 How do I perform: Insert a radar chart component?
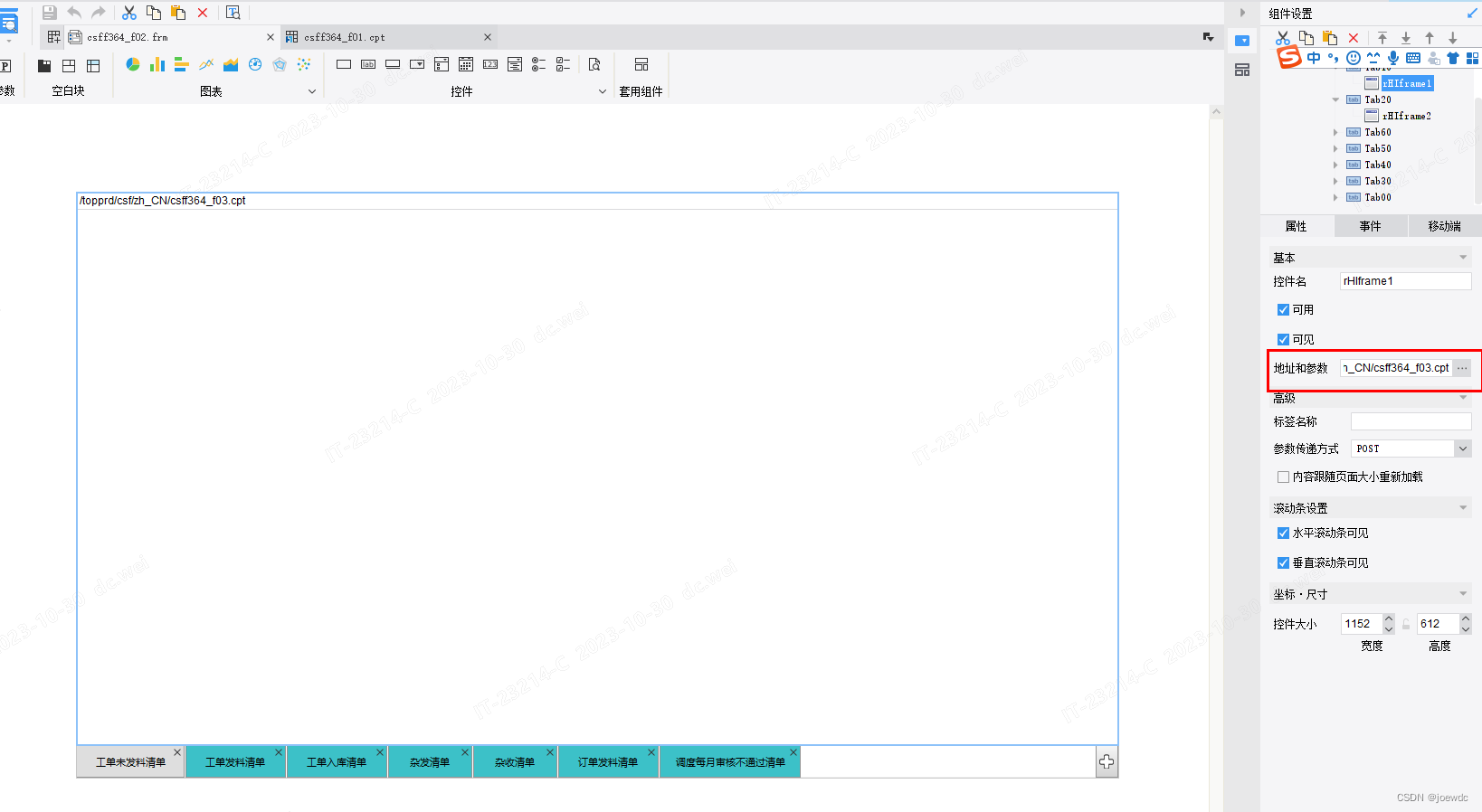(280, 64)
